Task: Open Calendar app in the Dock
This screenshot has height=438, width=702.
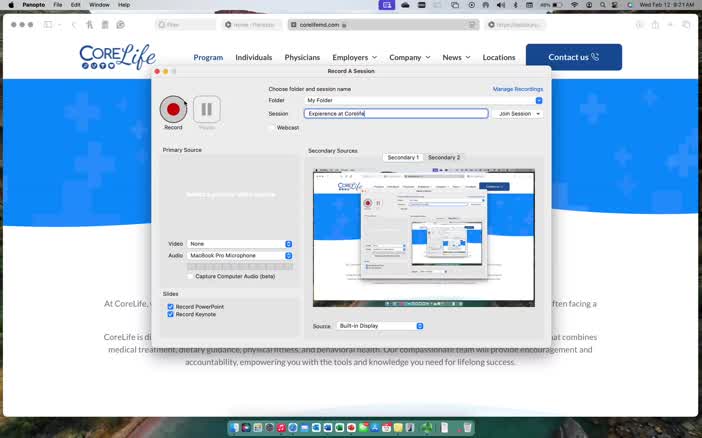Action: 386,428
